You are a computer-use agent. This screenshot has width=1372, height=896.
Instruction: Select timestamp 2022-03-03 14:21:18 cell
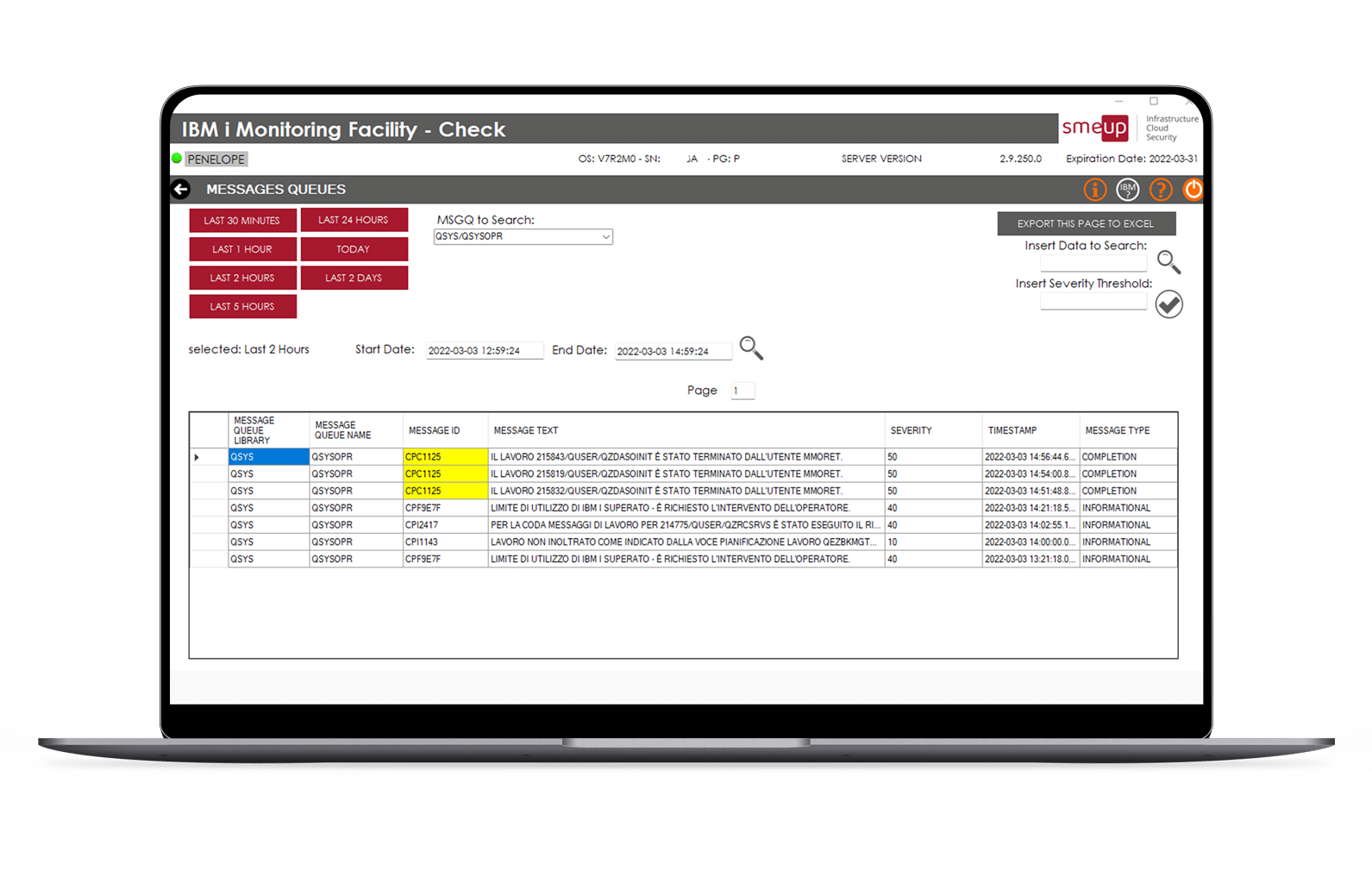[1031, 508]
